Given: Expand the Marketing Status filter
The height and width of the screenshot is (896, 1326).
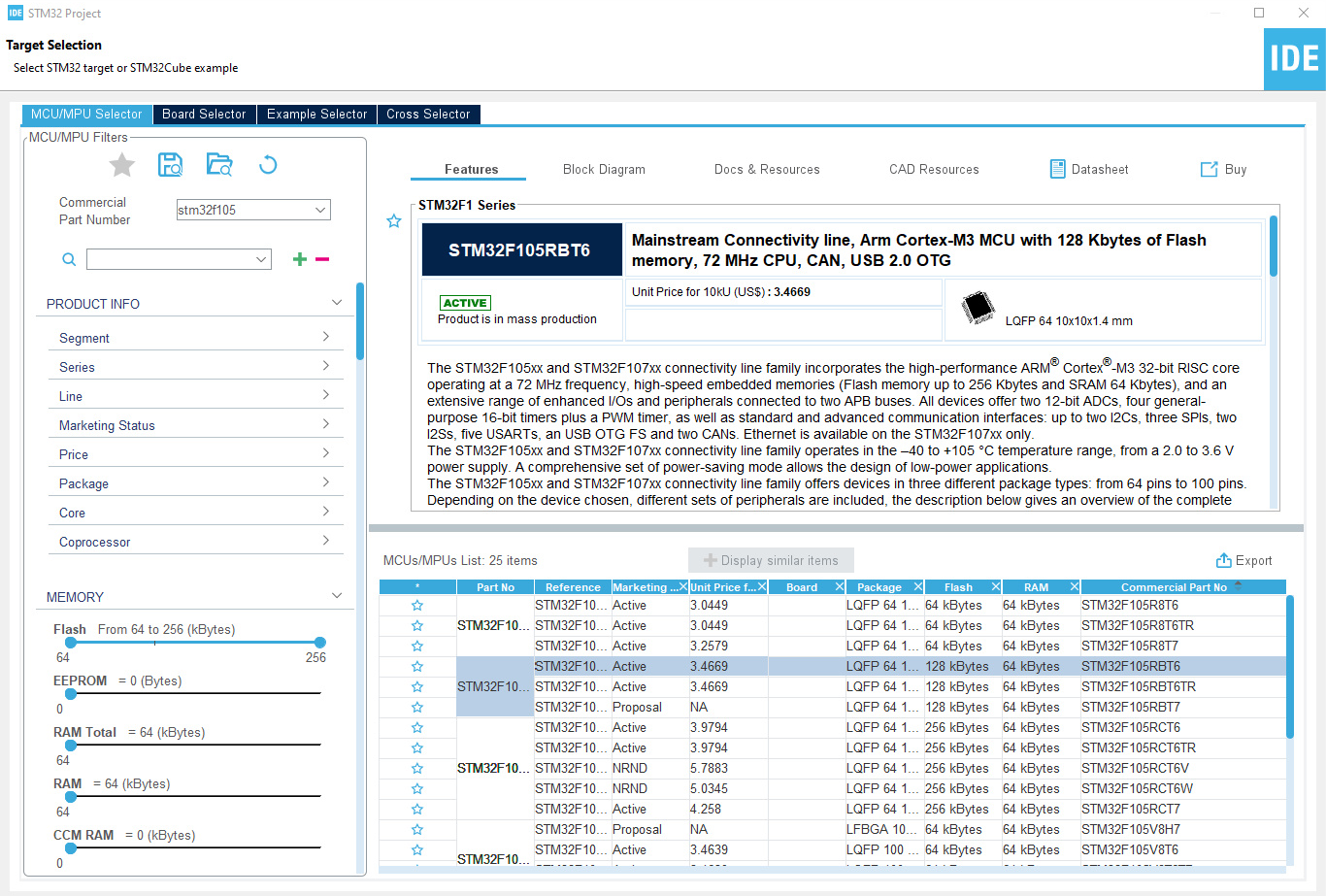Looking at the screenshot, I should [326, 424].
